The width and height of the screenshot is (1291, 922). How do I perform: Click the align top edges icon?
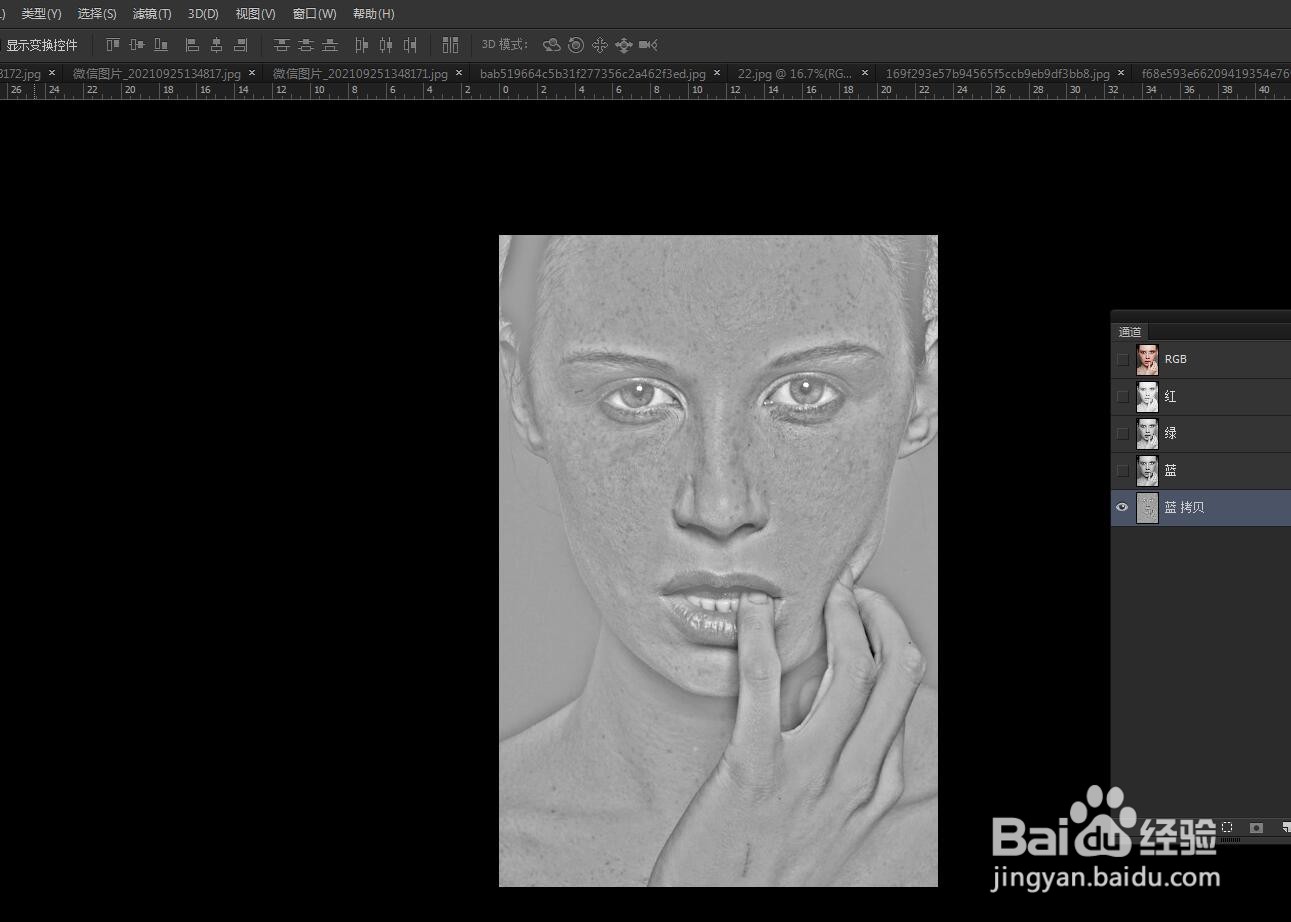coord(113,45)
